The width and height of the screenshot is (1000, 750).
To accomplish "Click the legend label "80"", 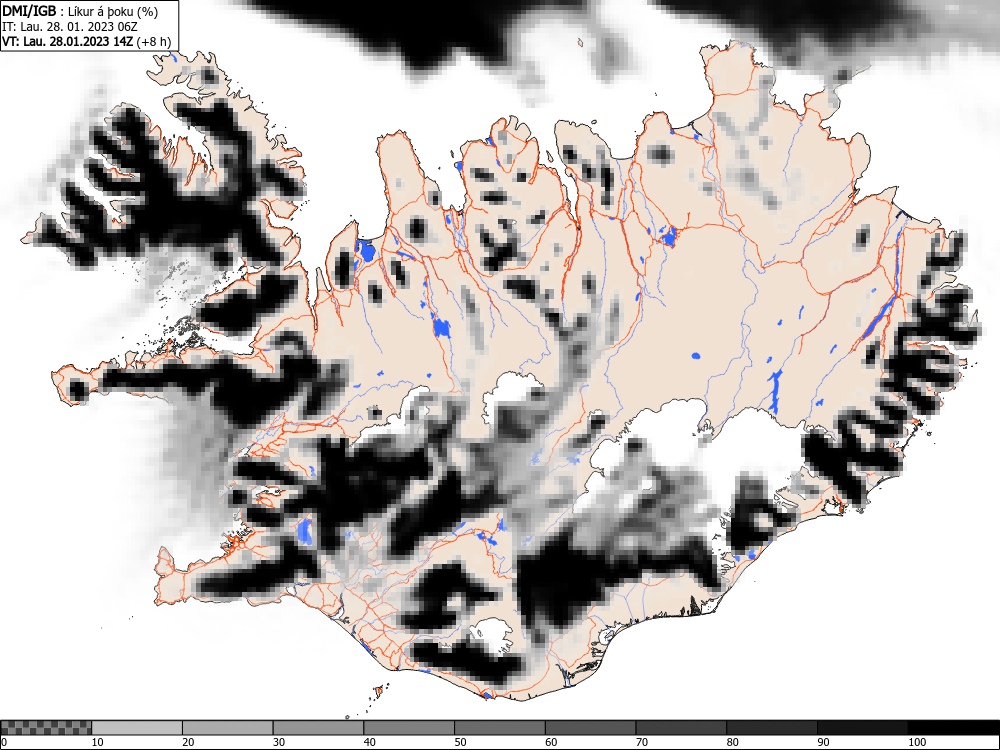I will (732, 742).
